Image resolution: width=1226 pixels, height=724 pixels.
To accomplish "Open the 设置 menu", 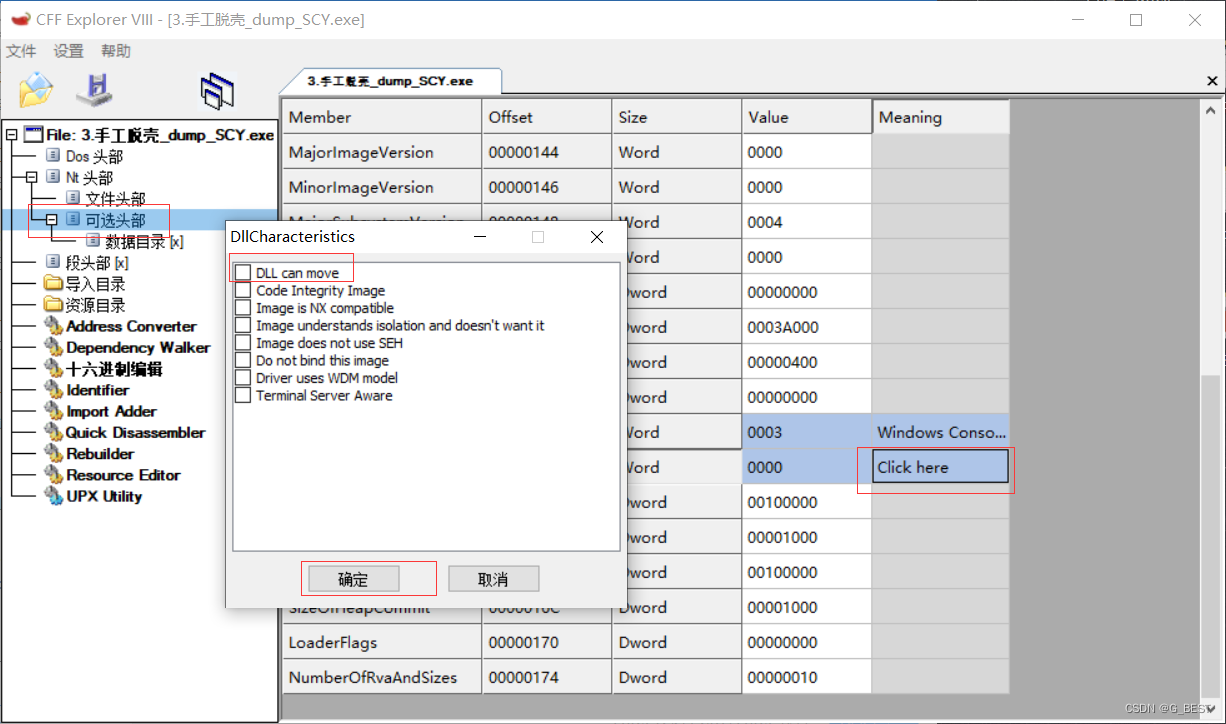I will click(69, 51).
